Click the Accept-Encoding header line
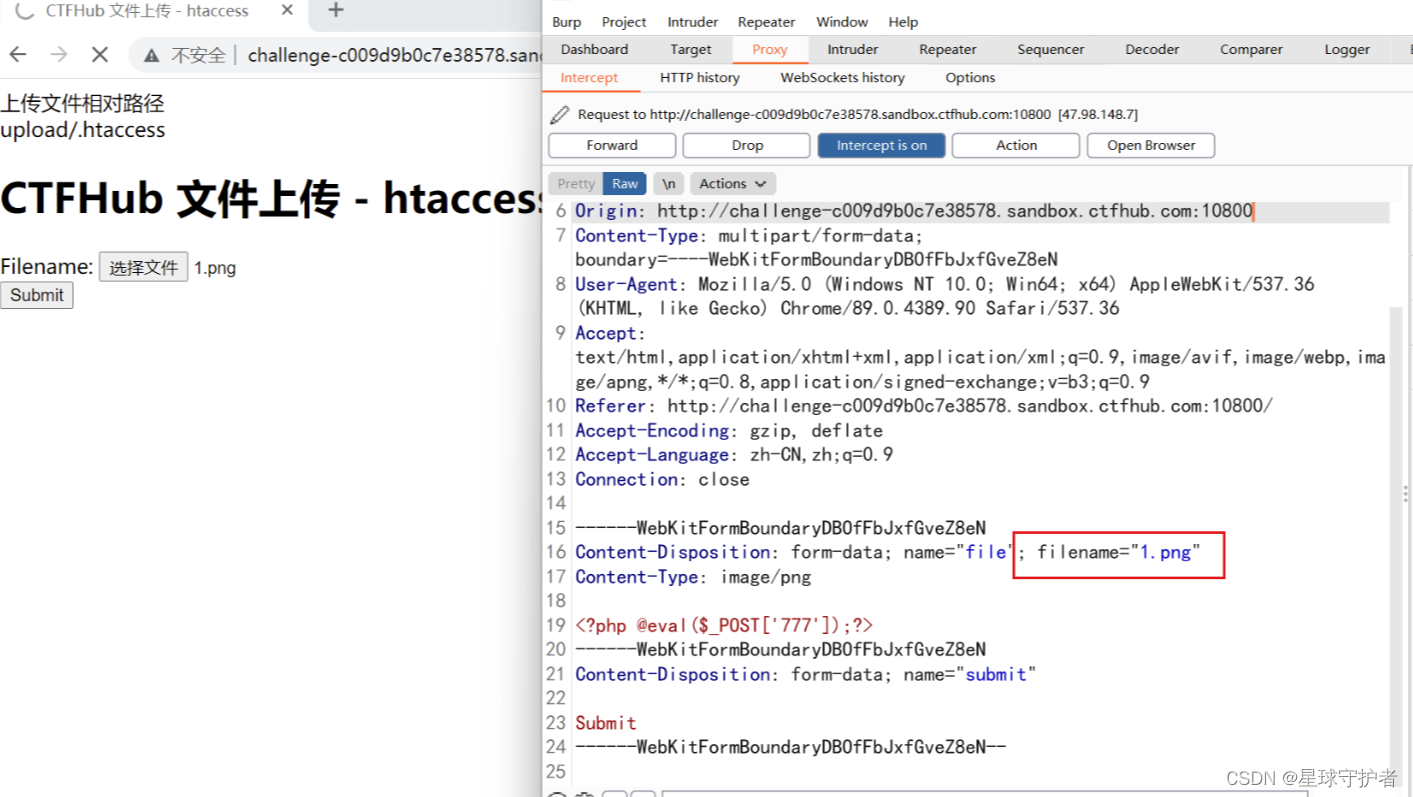Viewport: 1413px width, 797px height. 729,431
